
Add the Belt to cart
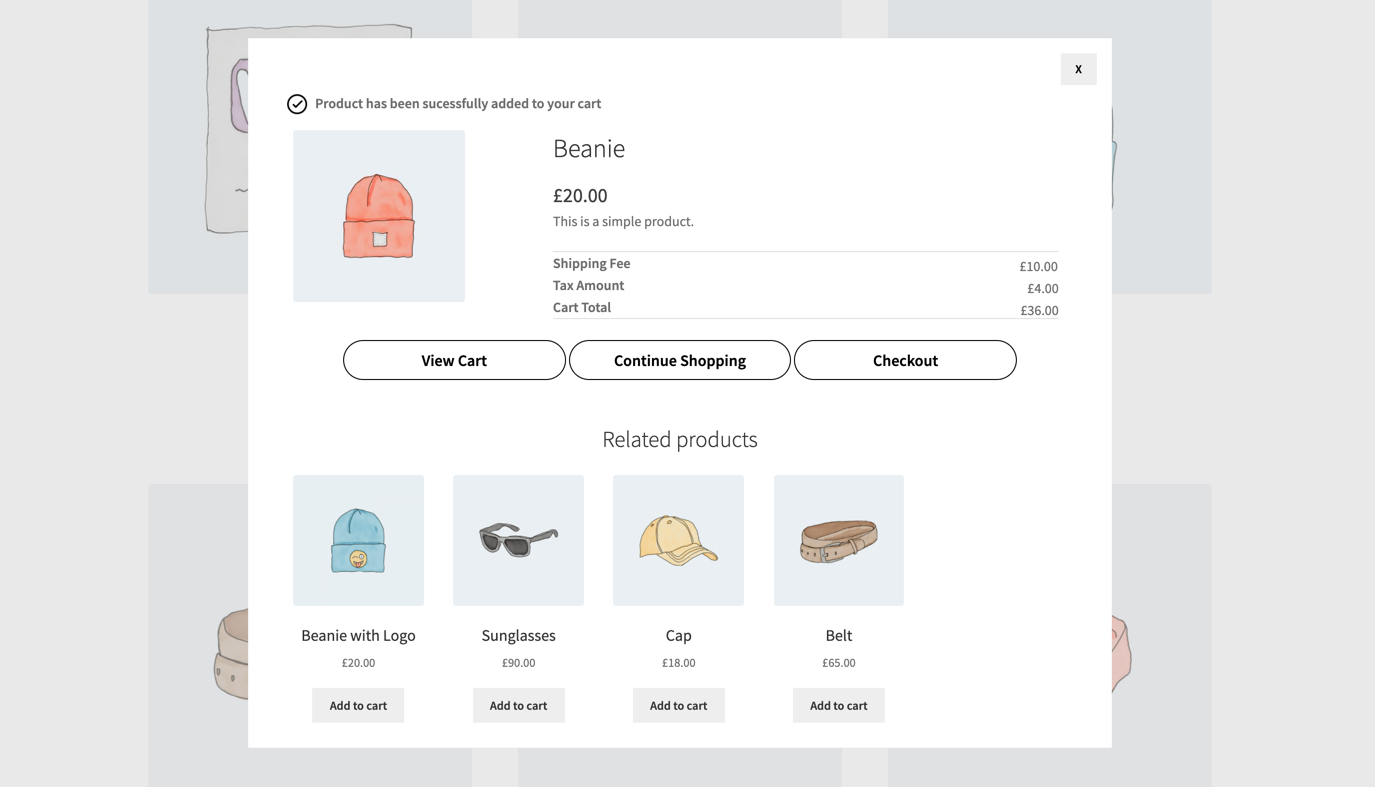pos(838,705)
